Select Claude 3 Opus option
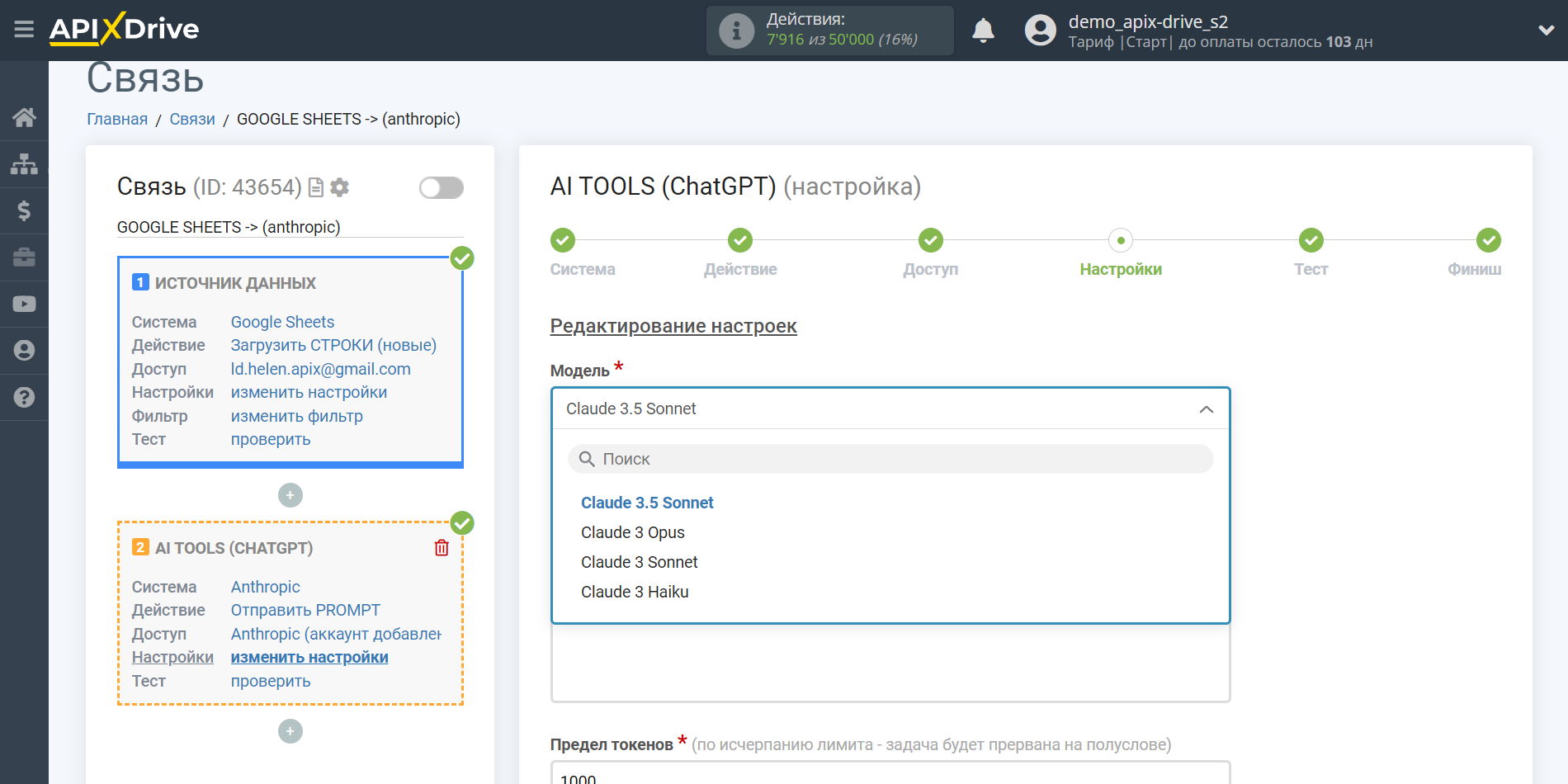1568x784 pixels. pos(633,532)
